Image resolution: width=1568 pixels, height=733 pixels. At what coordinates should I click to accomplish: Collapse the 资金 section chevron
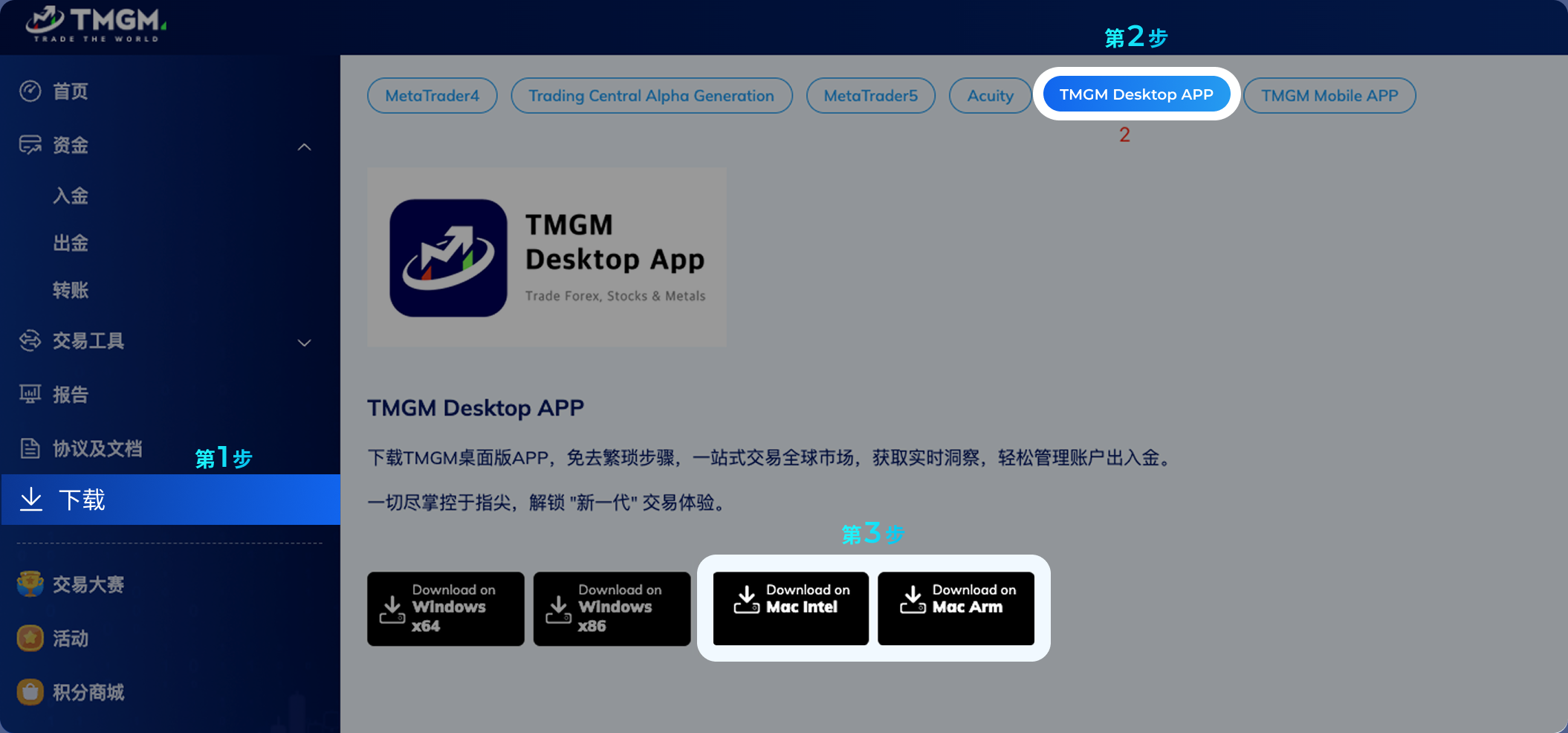[x=304, y=146]
